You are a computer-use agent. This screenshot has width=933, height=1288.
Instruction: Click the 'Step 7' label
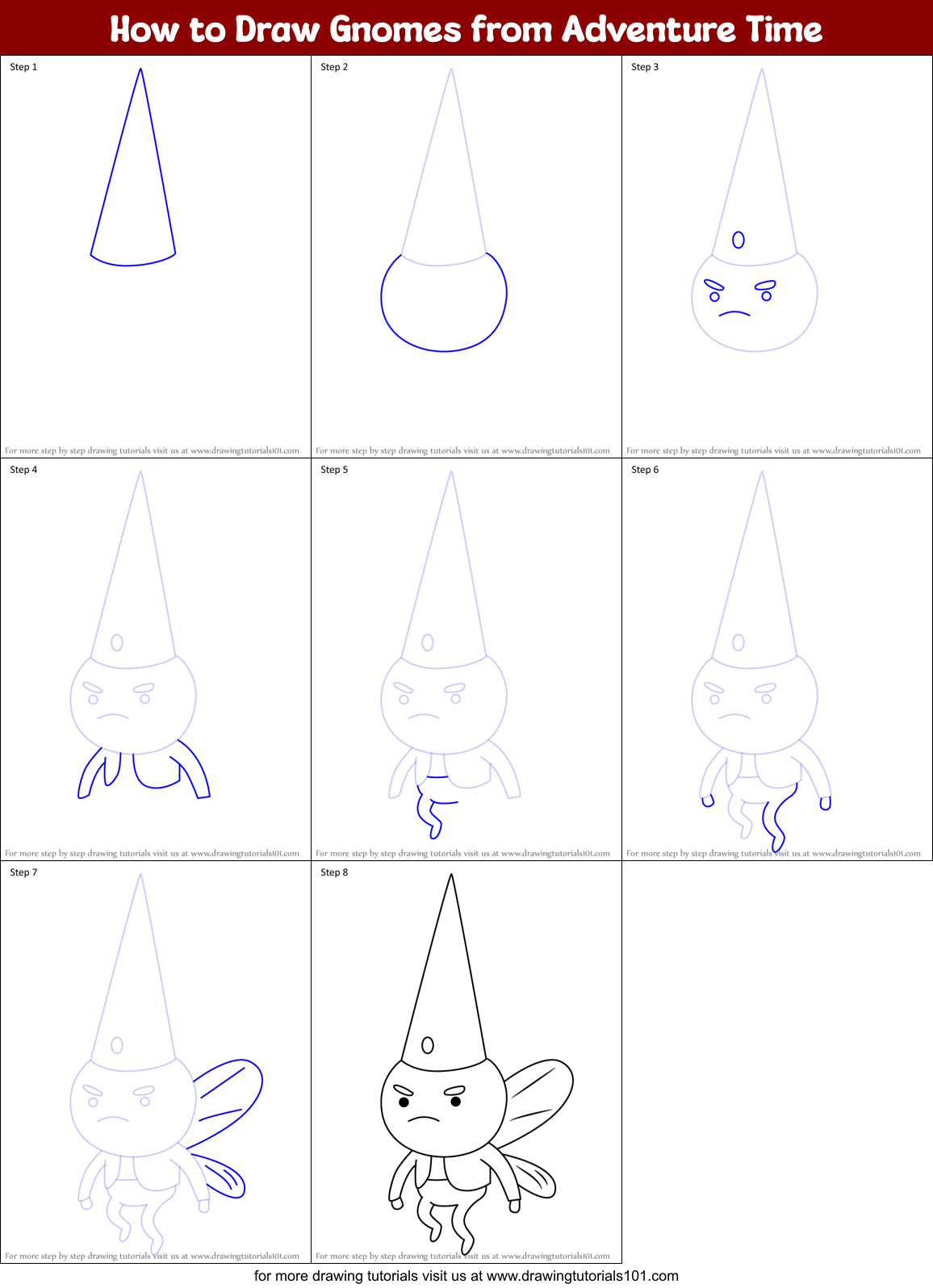point(23,872)
